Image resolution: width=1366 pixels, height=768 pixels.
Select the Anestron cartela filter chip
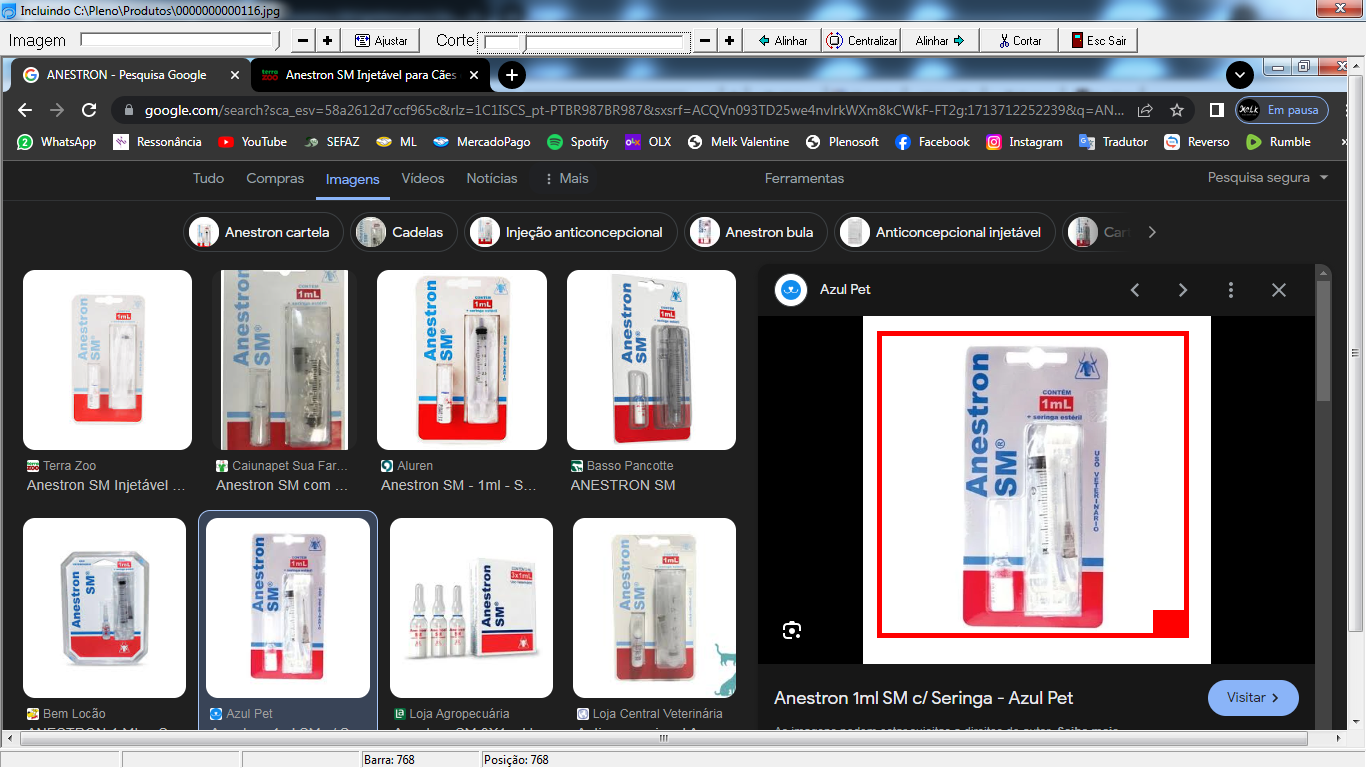click(x=264, y=232)
